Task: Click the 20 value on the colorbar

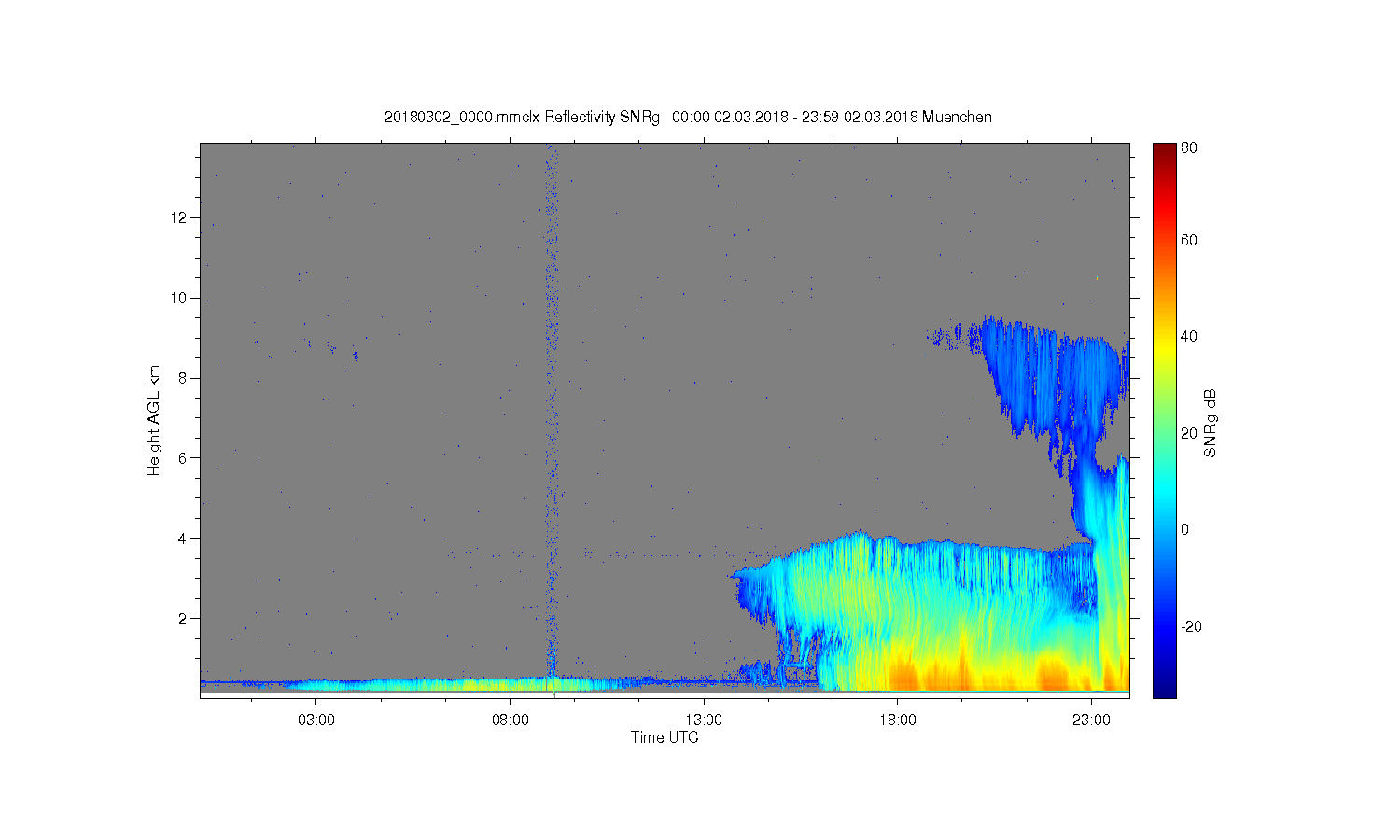Action: [x=1189, y=433]
